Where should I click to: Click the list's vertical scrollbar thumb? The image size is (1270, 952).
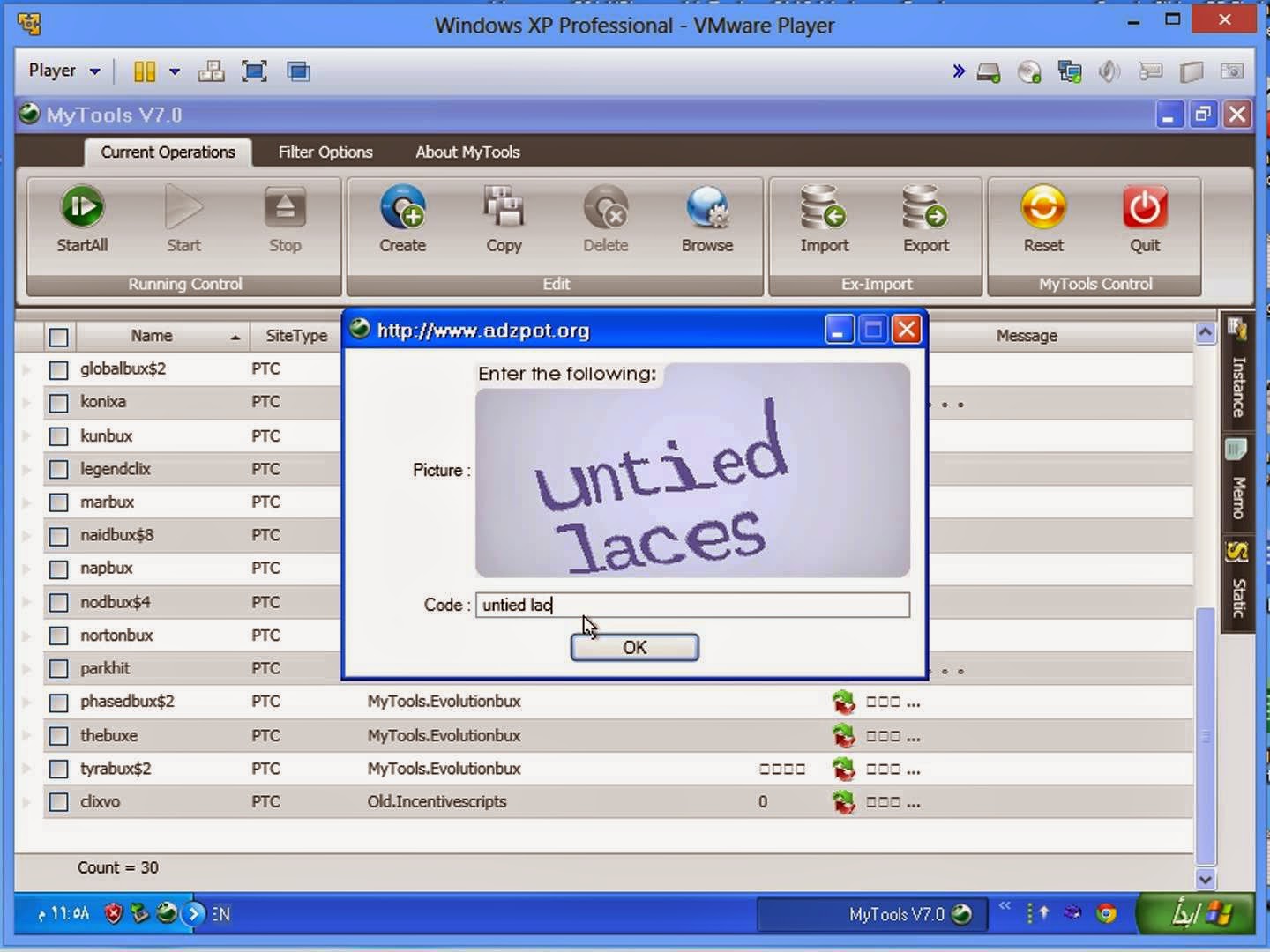coord(1205,736)
